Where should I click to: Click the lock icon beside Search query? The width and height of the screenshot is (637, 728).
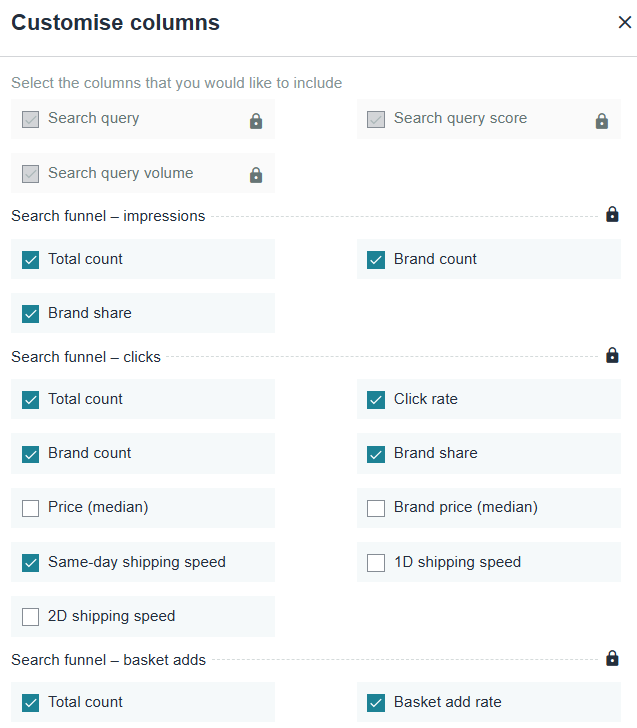click(256, 121)
